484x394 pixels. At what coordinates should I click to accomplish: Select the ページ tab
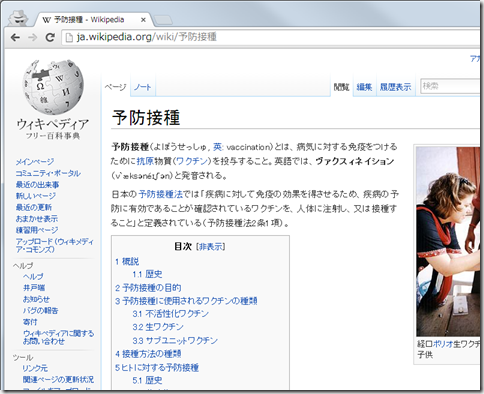[115, 87]
